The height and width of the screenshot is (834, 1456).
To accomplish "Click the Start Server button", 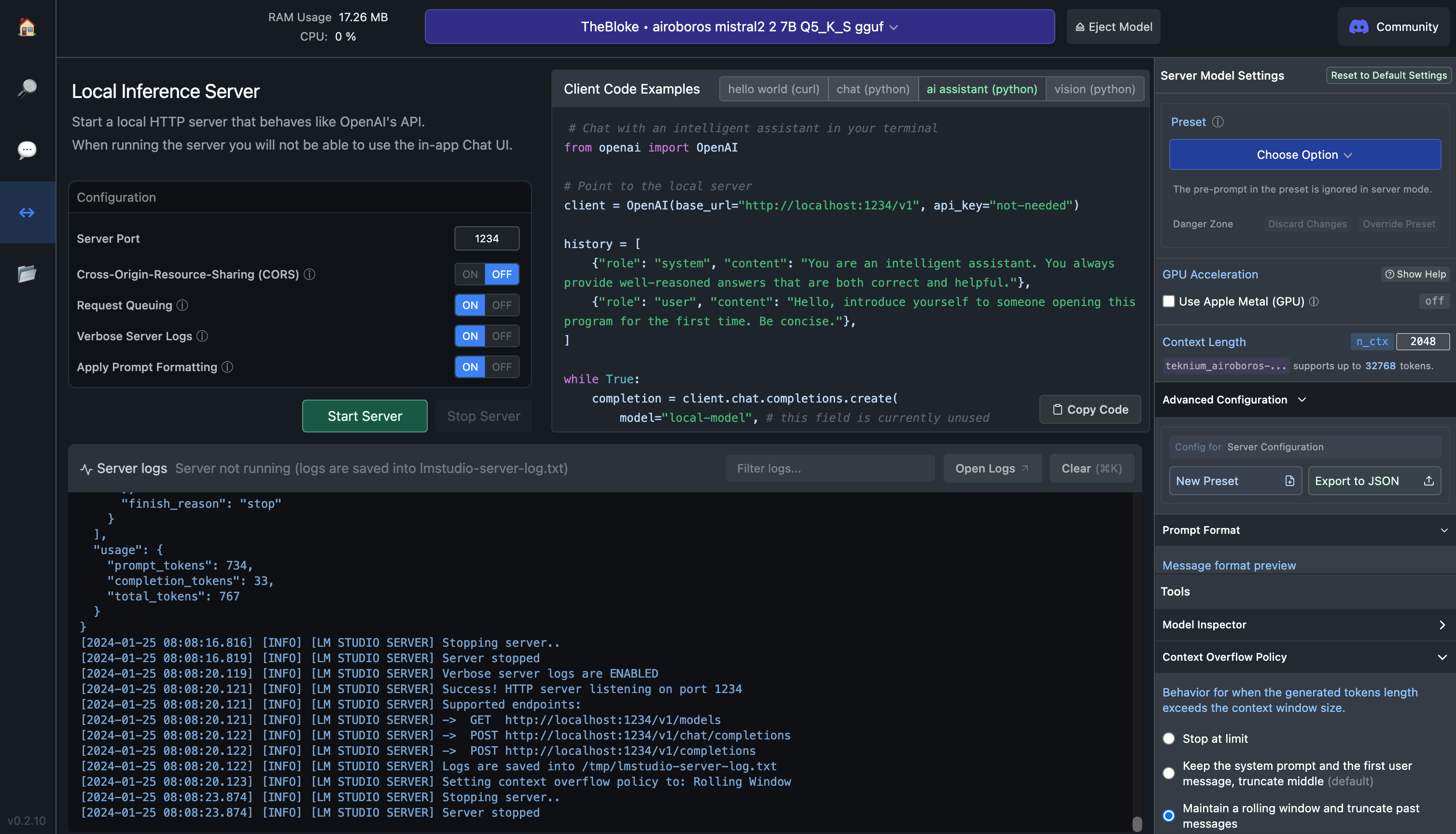I will click(x=364, y=417).
